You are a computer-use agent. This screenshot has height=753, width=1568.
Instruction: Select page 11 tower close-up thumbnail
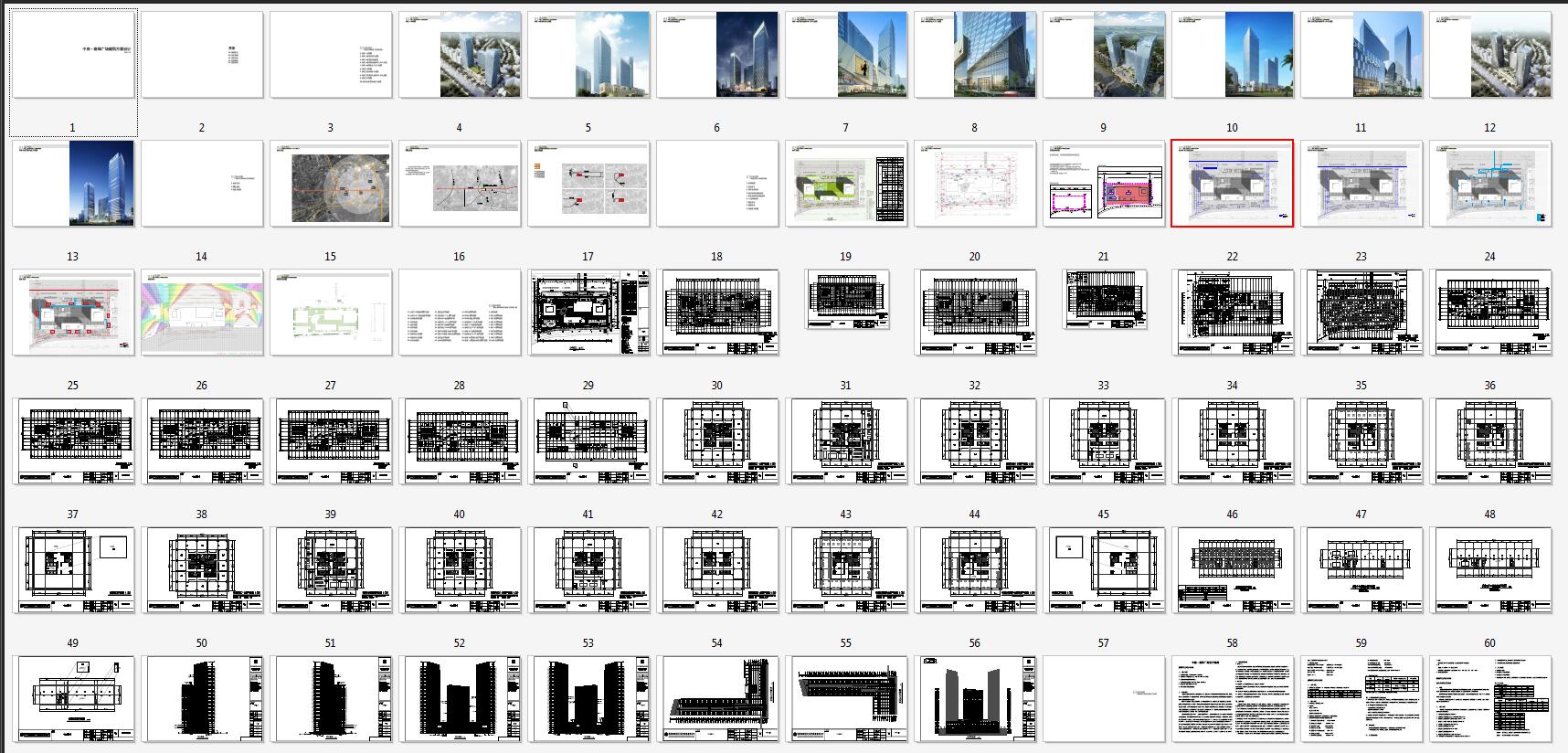click(x=1361, y=55)
